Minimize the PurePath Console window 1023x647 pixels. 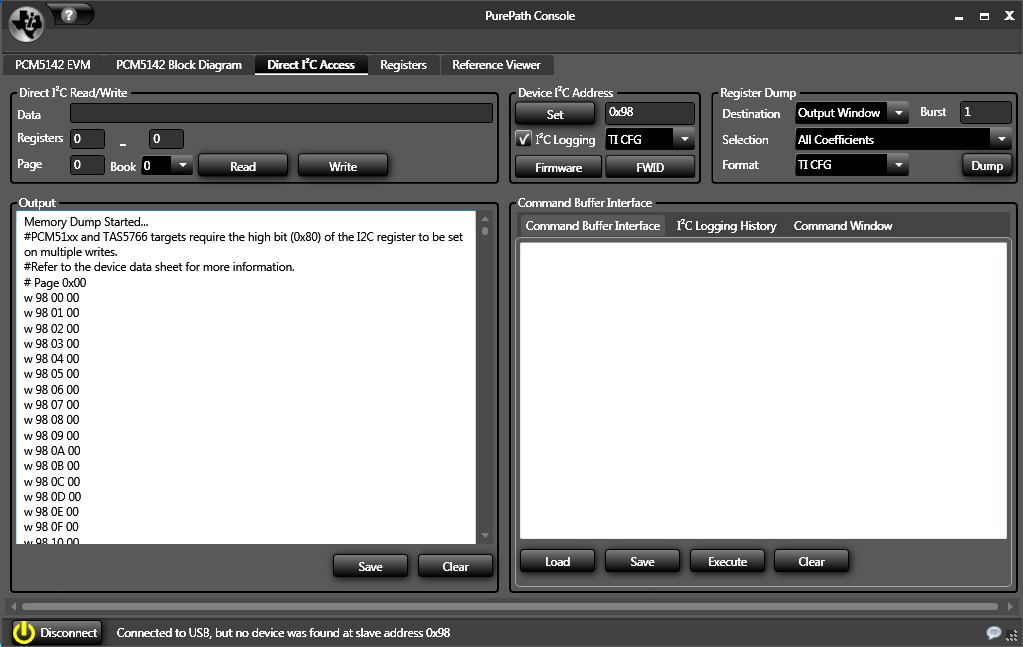(x=958, y=16)
